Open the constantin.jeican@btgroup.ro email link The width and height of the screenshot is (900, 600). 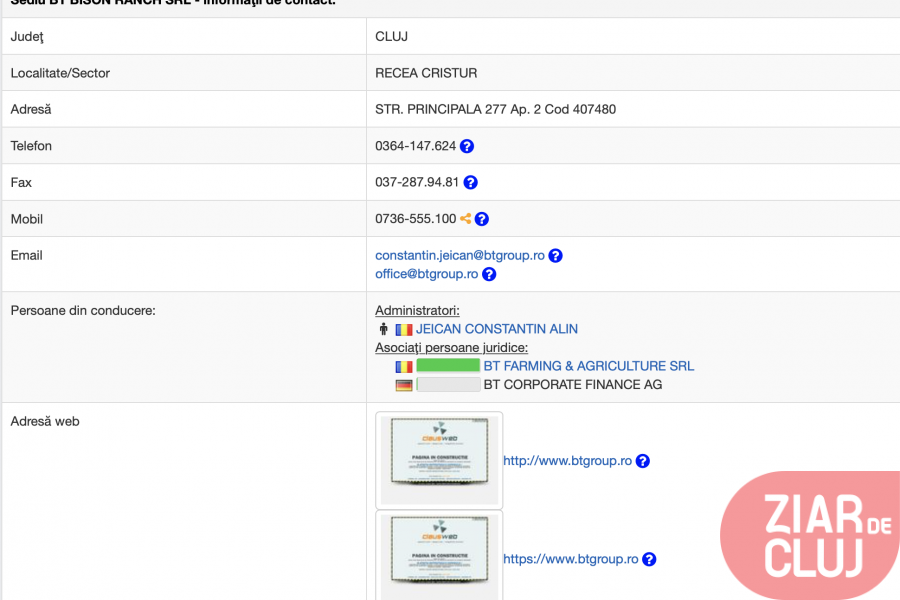point(460,256)
